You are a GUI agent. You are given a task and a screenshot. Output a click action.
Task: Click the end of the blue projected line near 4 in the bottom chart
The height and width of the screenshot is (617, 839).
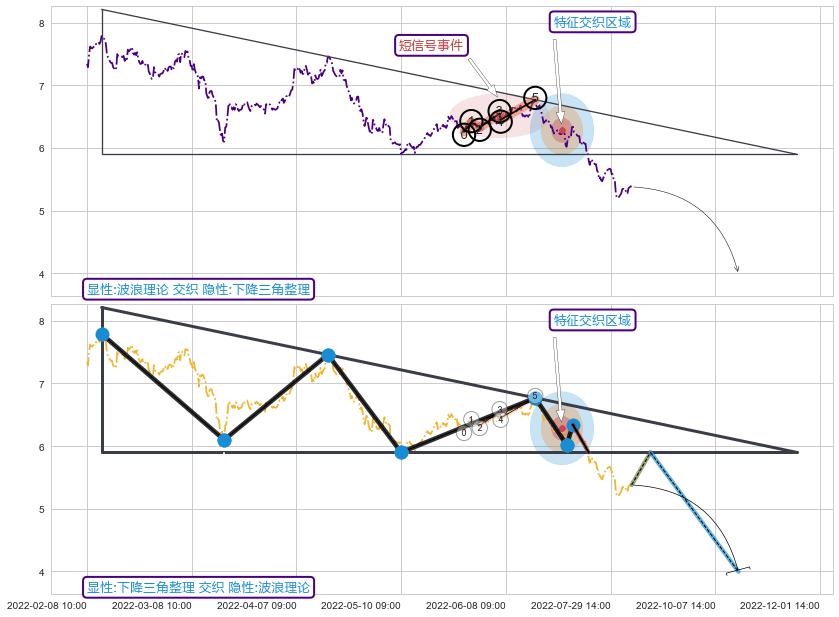(737, 571)
